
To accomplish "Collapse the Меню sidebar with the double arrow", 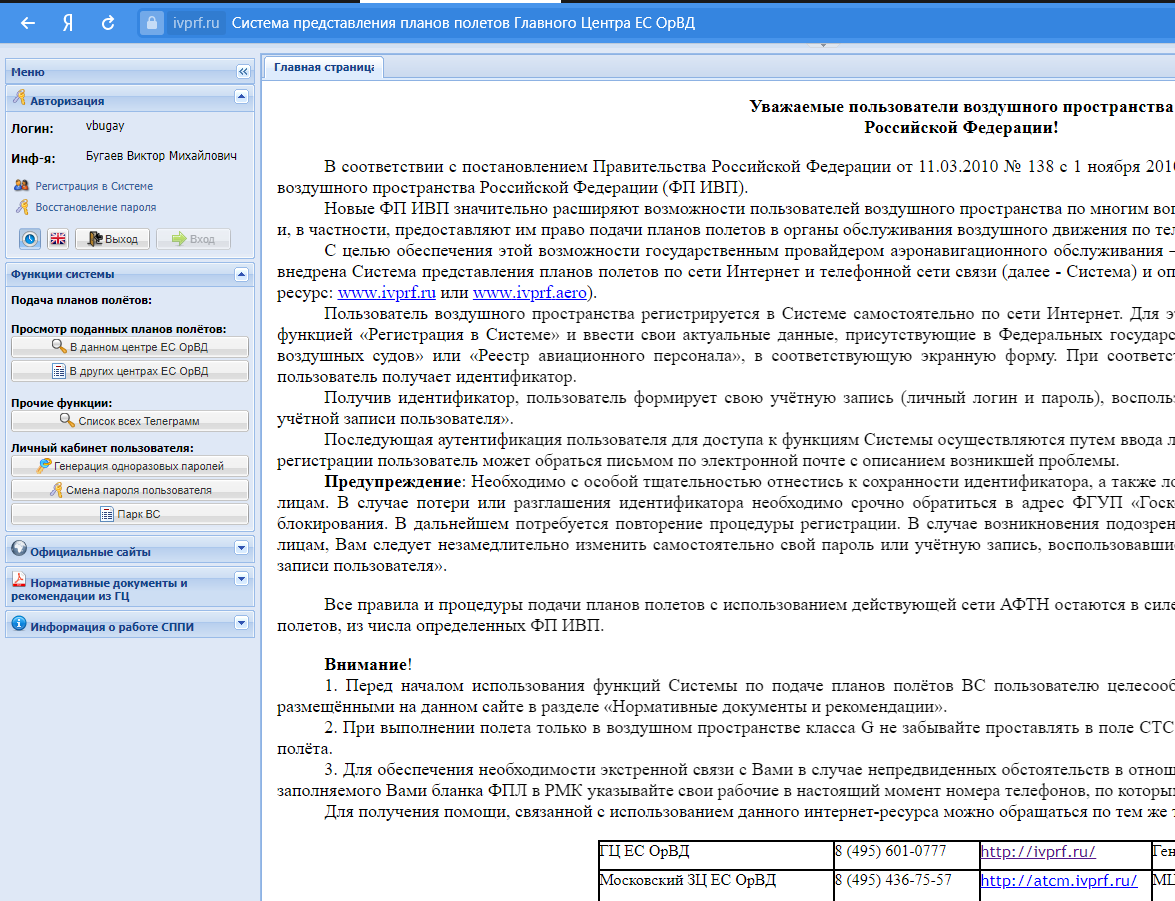I will pyautogui.click(x=242, y=72).
